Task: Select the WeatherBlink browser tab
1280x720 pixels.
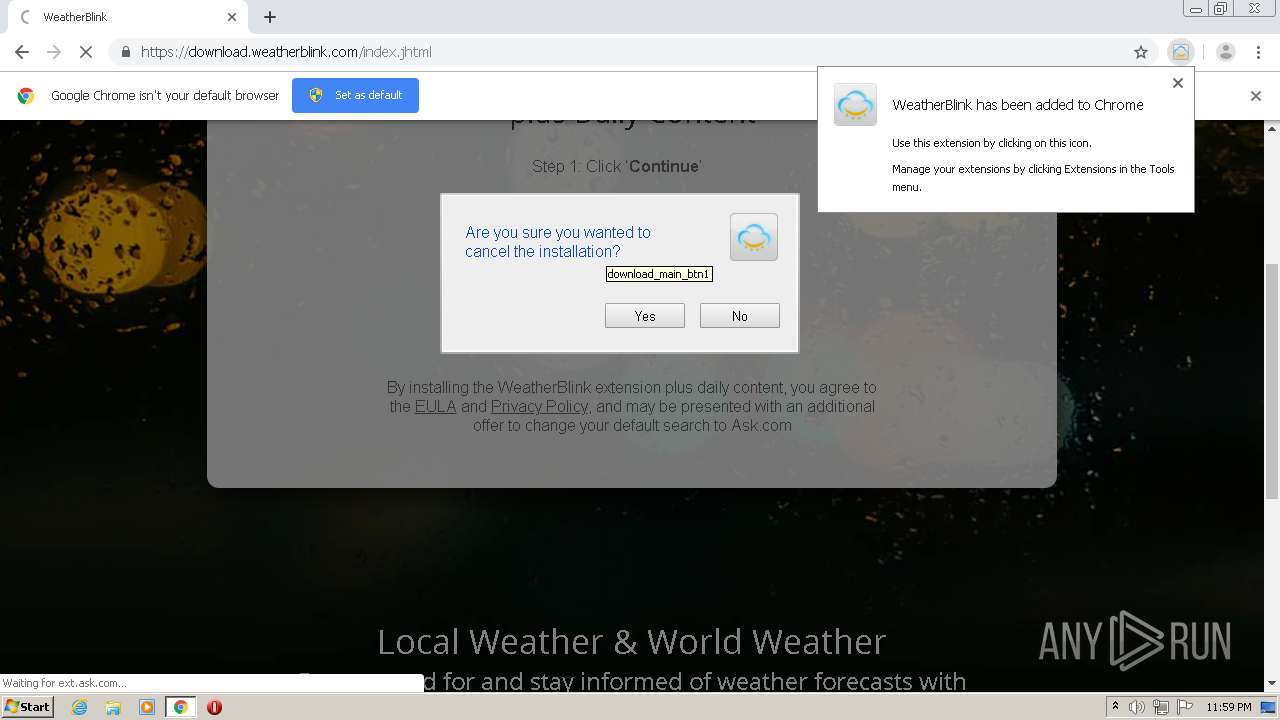Action: point(128,17)
